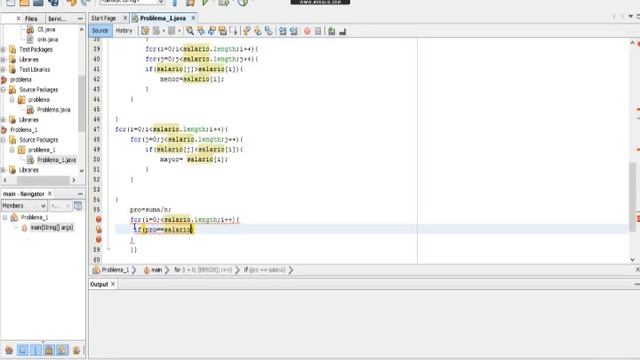Click the Last Edit toolbar icon
Viewport: 640px width, 360px height.
tap(145, 31)
